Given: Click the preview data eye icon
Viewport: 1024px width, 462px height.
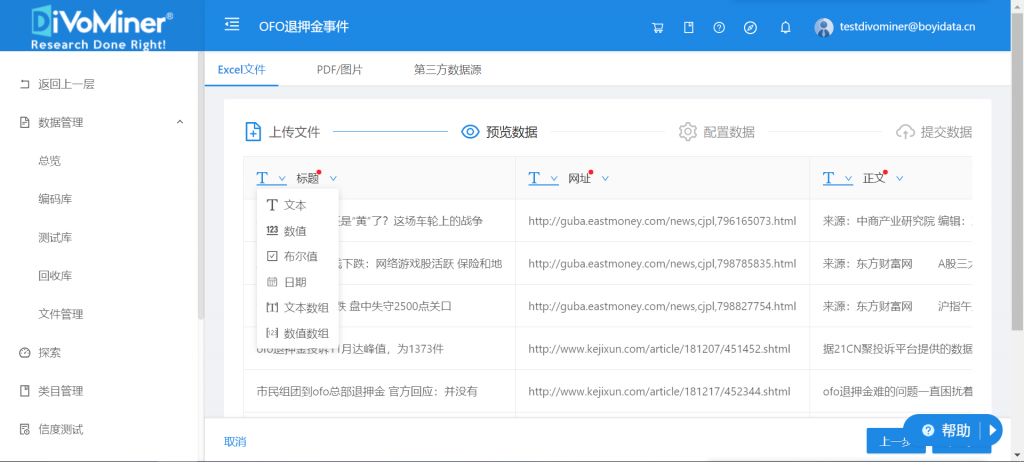Looking at the screenshot, I should pos(470,132).
